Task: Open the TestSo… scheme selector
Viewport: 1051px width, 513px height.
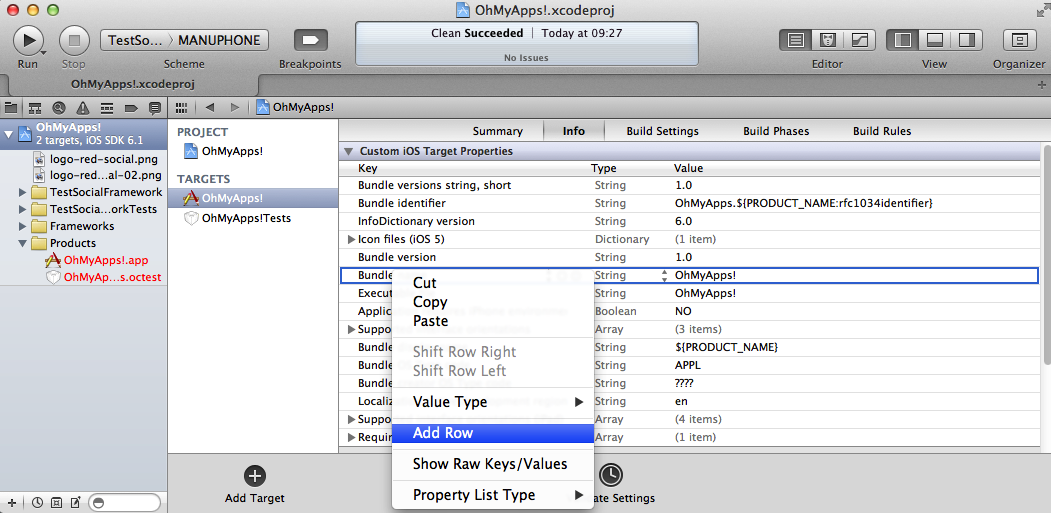Action: coord(135,40)
